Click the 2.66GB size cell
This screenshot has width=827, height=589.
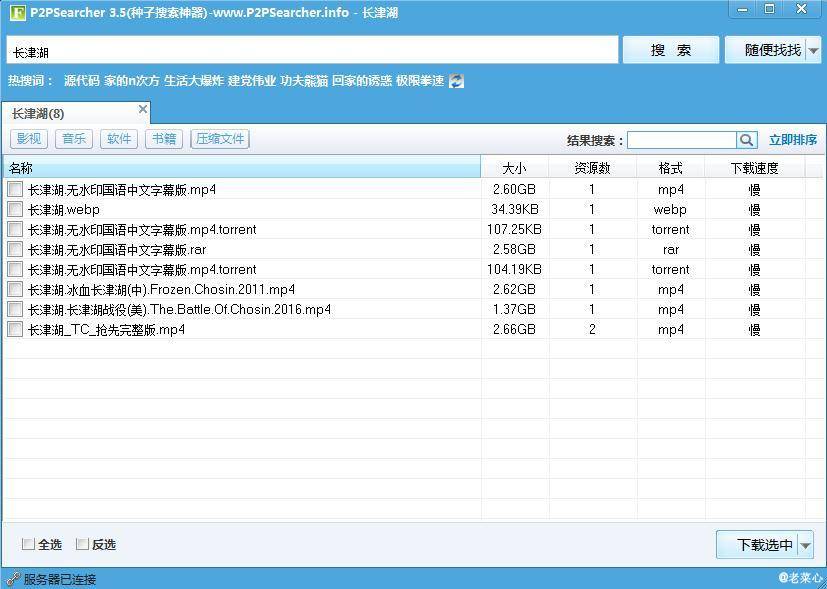pos(514,330)
